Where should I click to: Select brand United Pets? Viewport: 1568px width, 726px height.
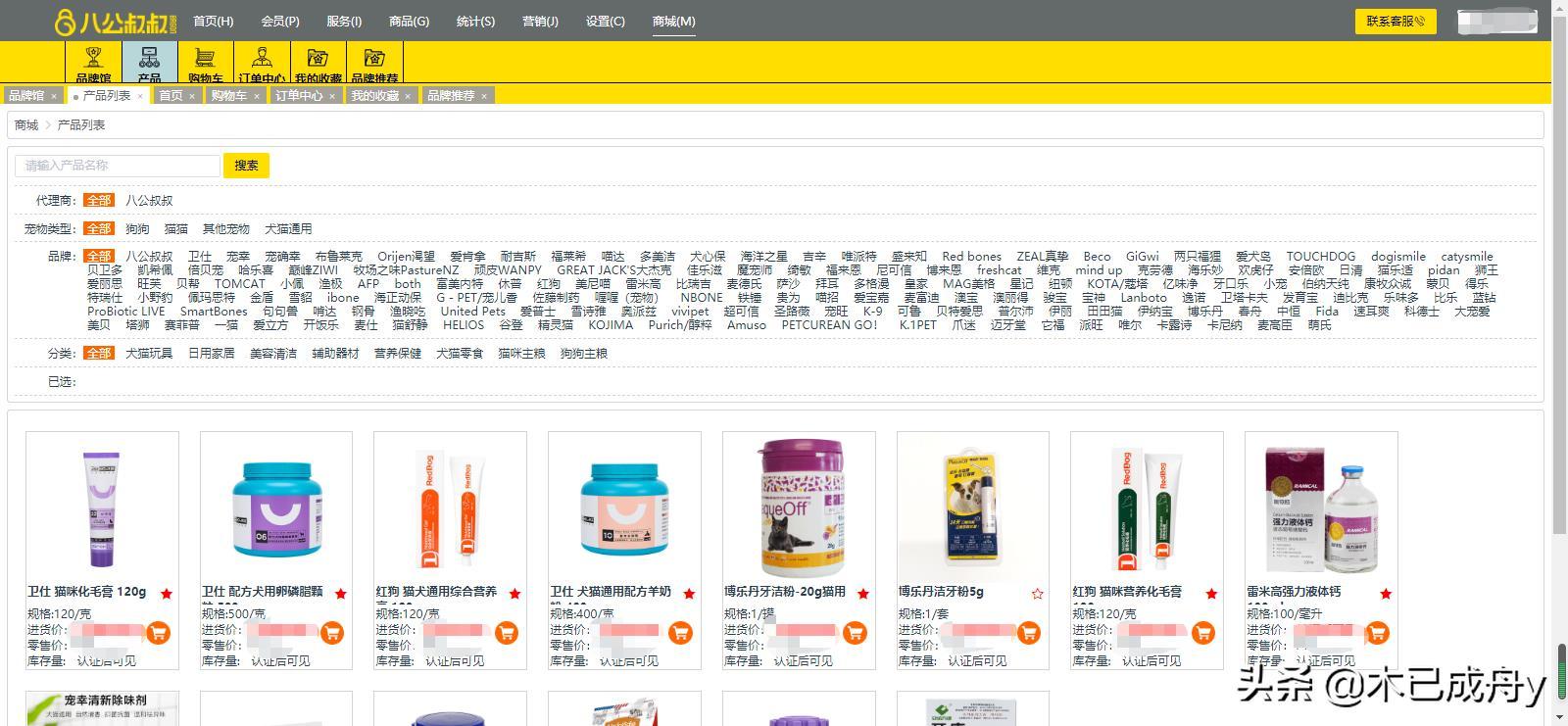coord(472,312)
